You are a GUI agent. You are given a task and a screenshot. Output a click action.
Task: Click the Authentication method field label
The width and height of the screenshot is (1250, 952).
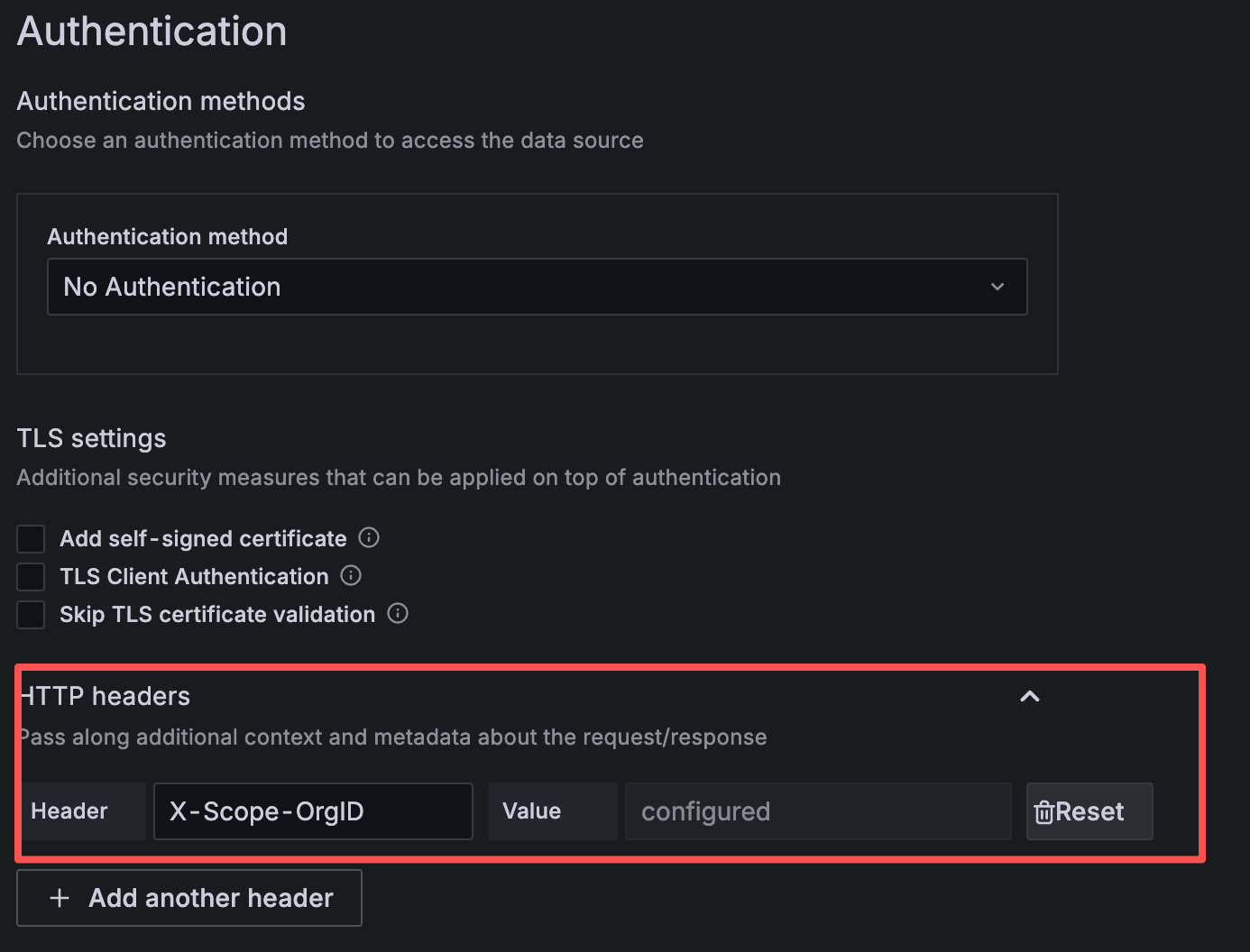click(x=167, y=237)
